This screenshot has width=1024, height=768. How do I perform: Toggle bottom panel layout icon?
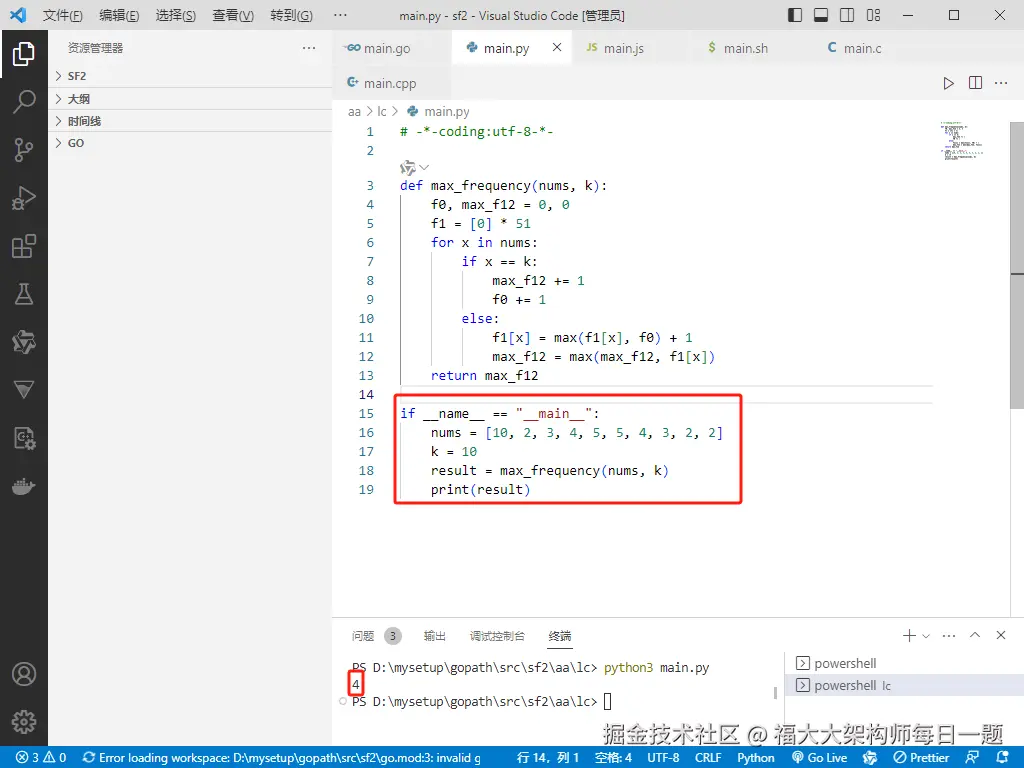coord(821,15)
